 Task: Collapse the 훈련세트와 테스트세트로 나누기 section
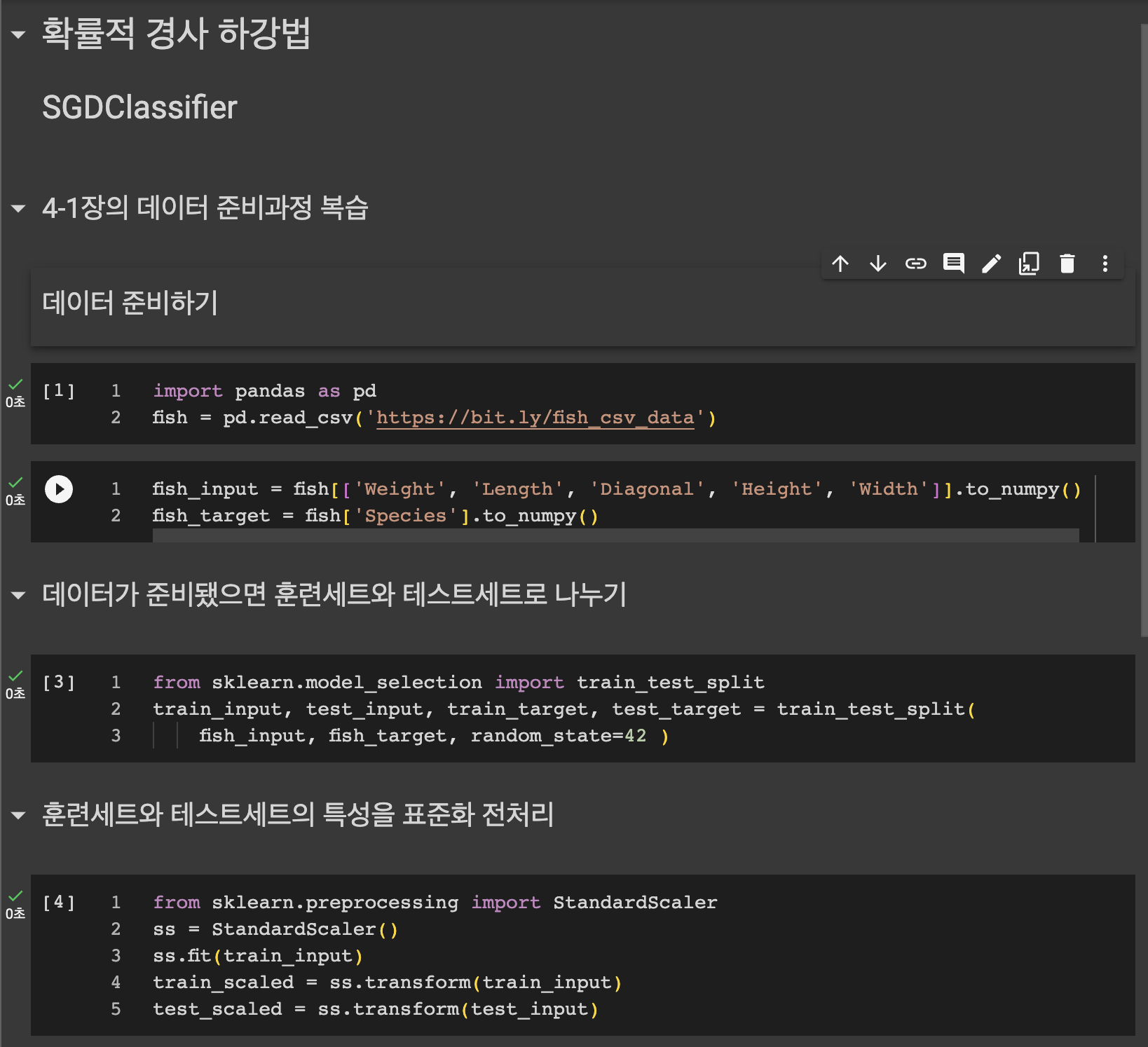(18, 596)
